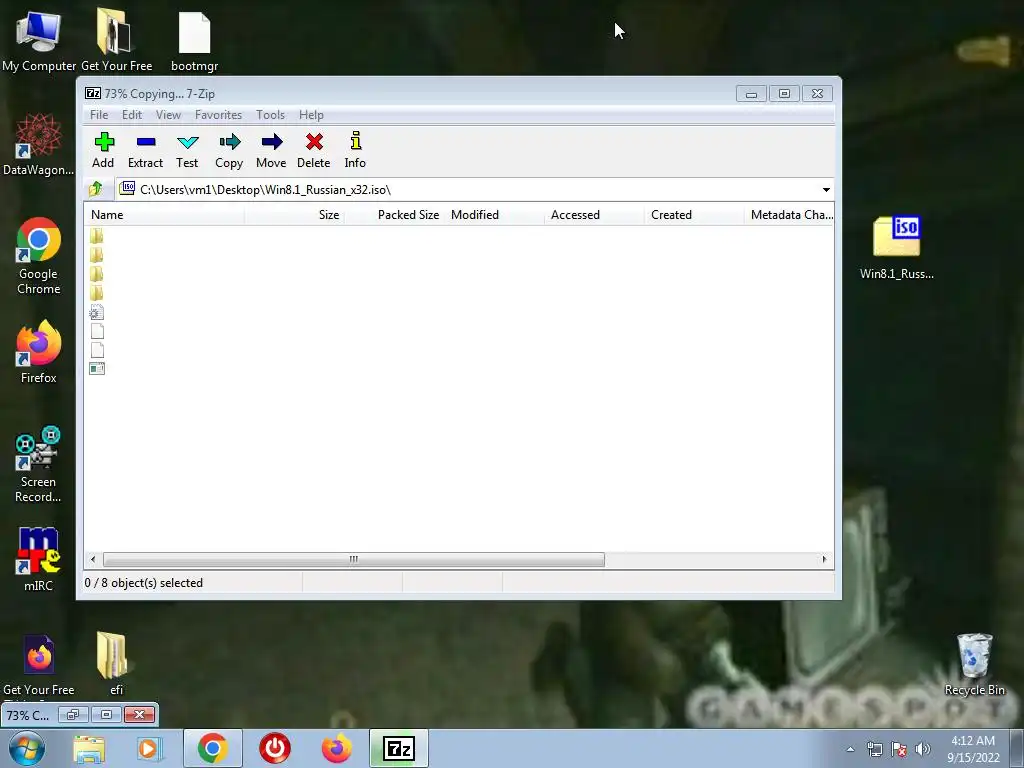
Task: Expand the address path dropdown arrow
Action: click(826, 190)
